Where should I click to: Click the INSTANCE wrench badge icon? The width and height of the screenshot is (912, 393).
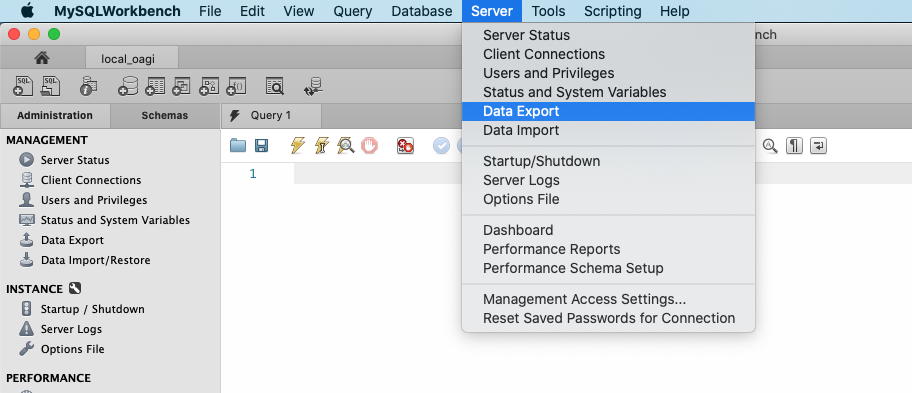point(74,288)
